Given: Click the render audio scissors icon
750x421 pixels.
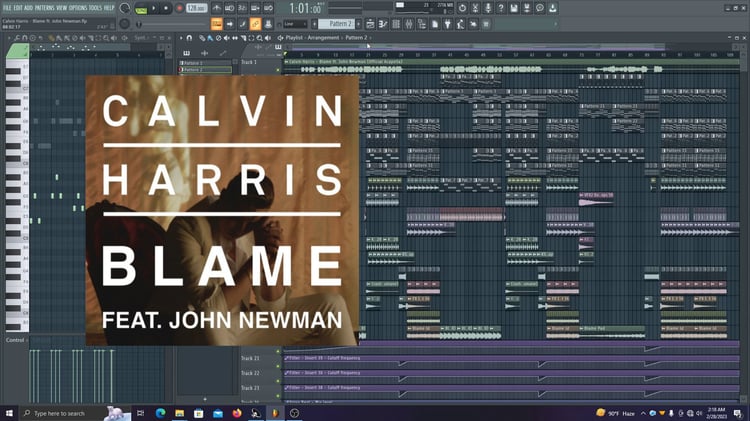Looking at the screenshot, I should tap(475, 8).
